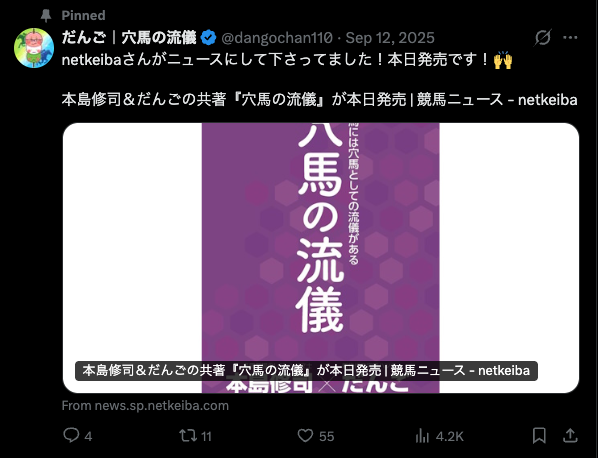The width and height of the screenshot is (598, 458).
Task: Repost this tweet via retweet icon
Action: (188, 436)
